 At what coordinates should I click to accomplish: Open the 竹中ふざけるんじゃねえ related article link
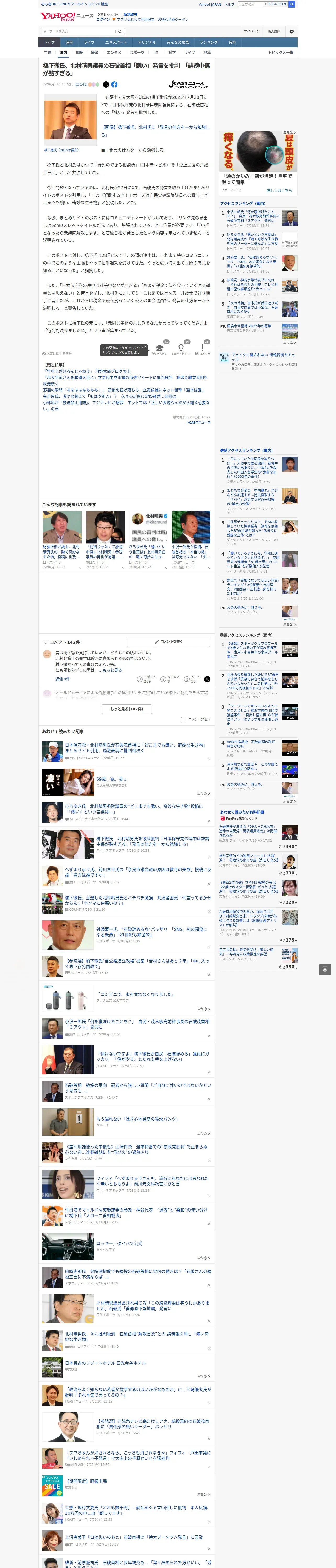click(87, 371)
